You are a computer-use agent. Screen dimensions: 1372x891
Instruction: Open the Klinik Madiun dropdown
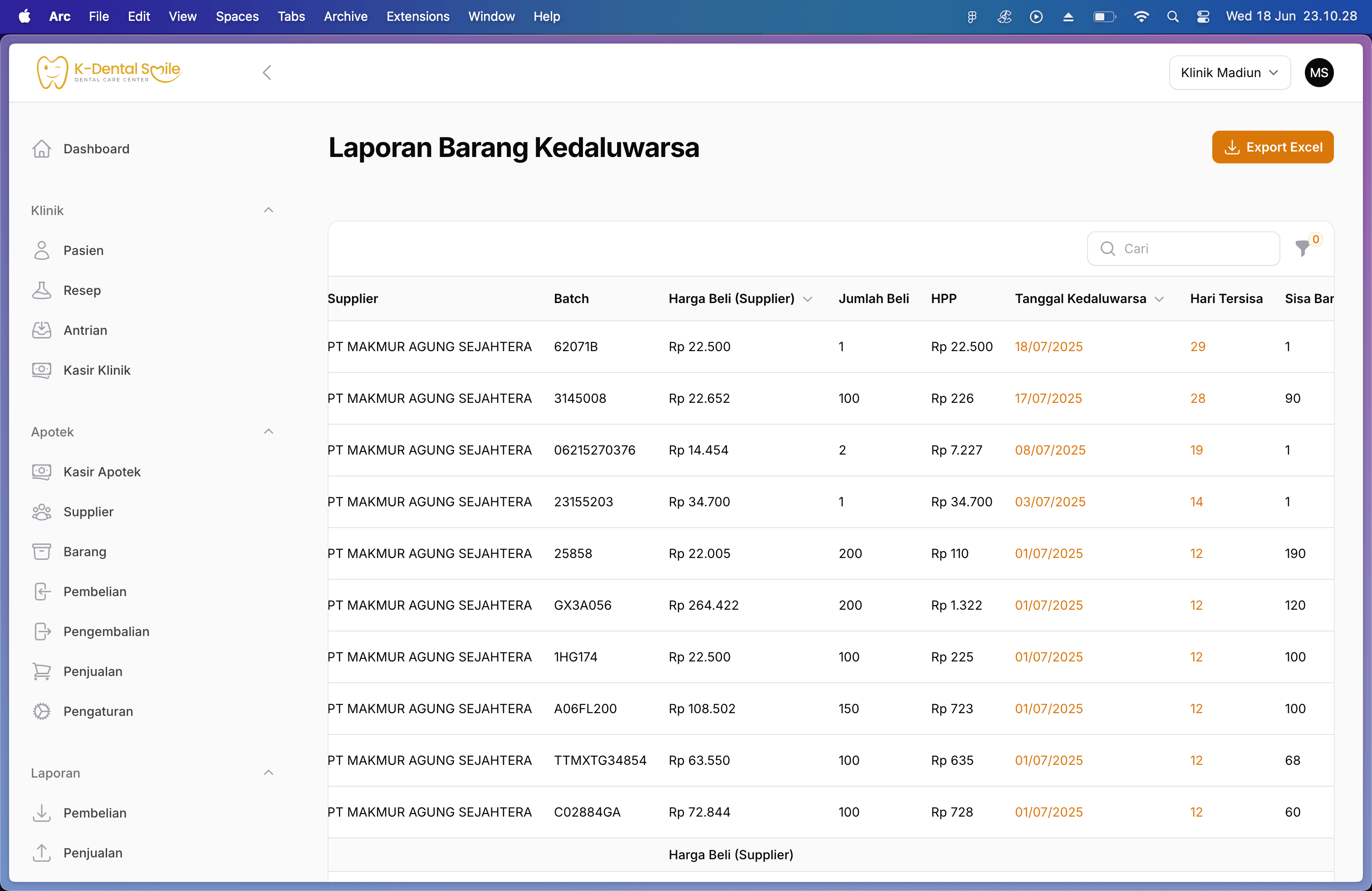click(x=1229, y=73)
